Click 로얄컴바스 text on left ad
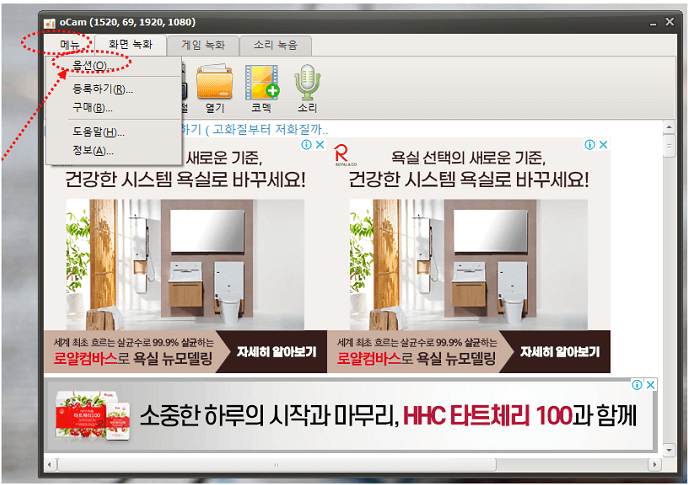Image resolution: width=688 pixels, height=485 pixels. tap(85, 359)
